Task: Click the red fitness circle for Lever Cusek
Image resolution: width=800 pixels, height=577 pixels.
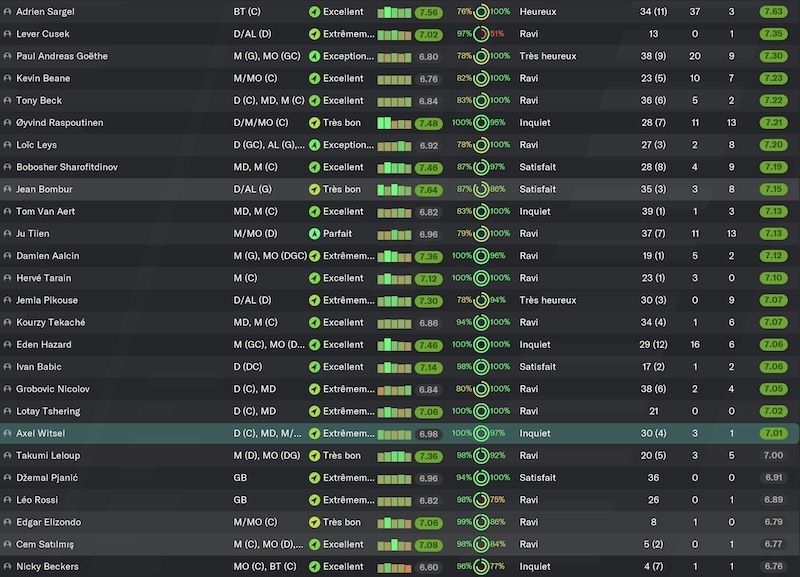Action: pos(481,34)
